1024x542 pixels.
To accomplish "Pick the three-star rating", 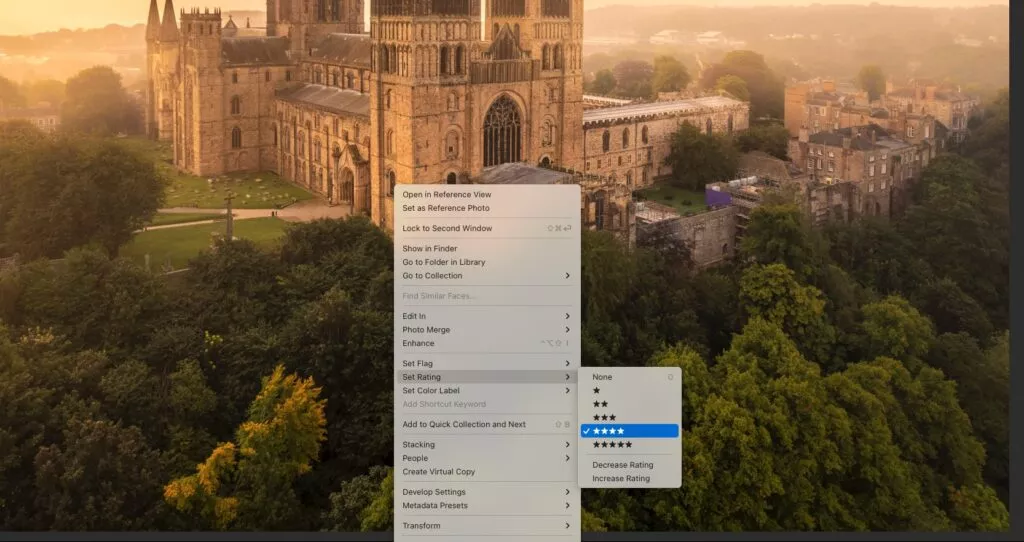I will [x=604, y=417].
